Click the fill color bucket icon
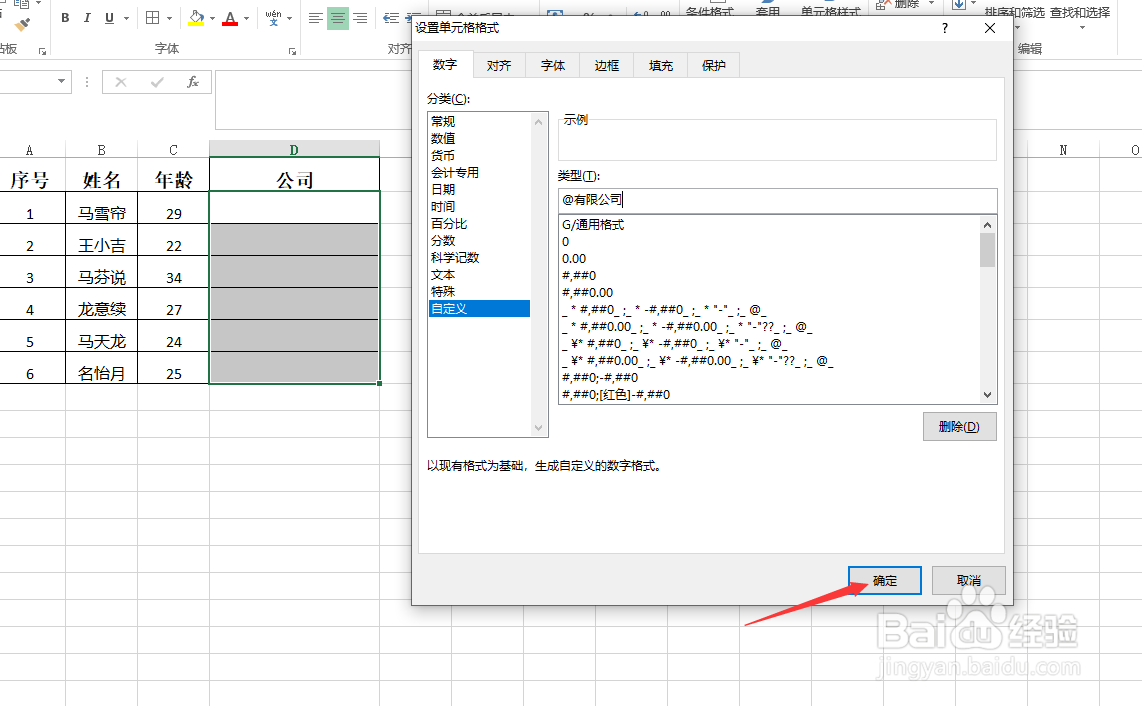 click(195, 16)
